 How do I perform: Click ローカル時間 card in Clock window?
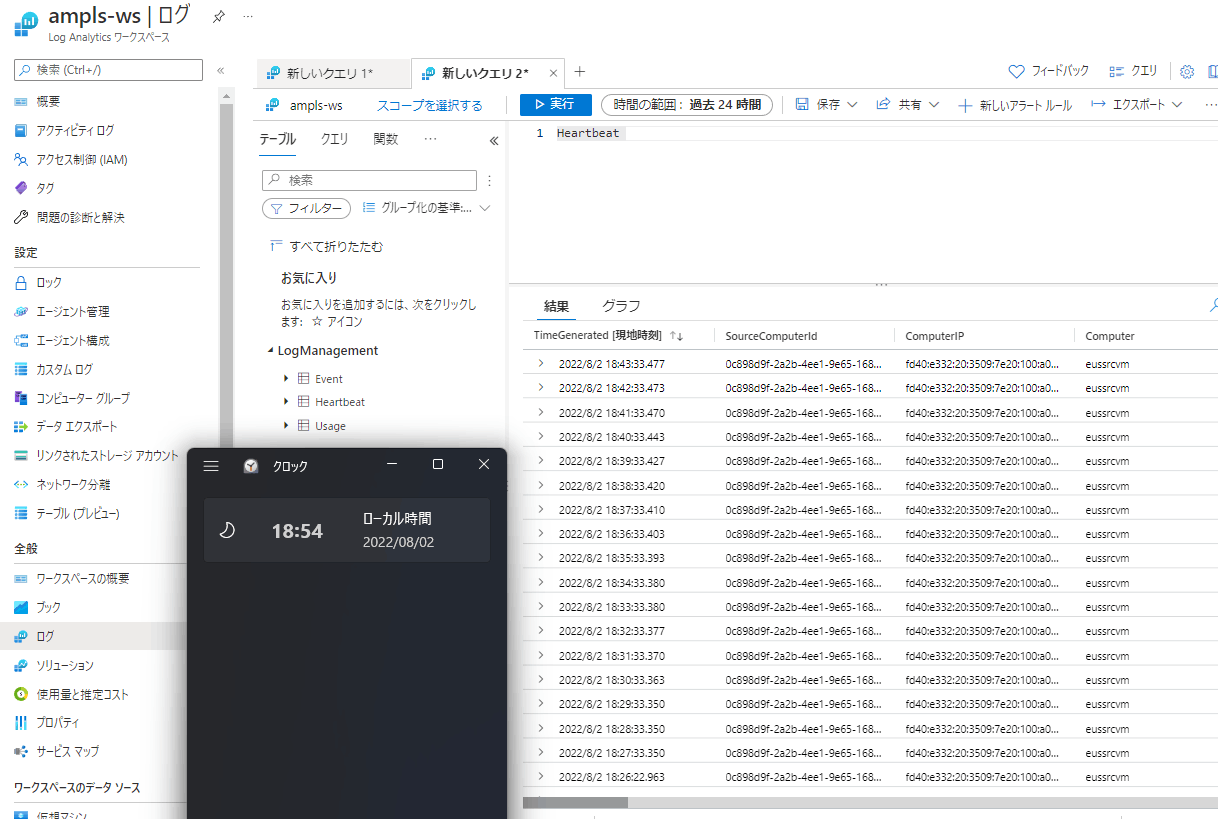coord(346,530)
